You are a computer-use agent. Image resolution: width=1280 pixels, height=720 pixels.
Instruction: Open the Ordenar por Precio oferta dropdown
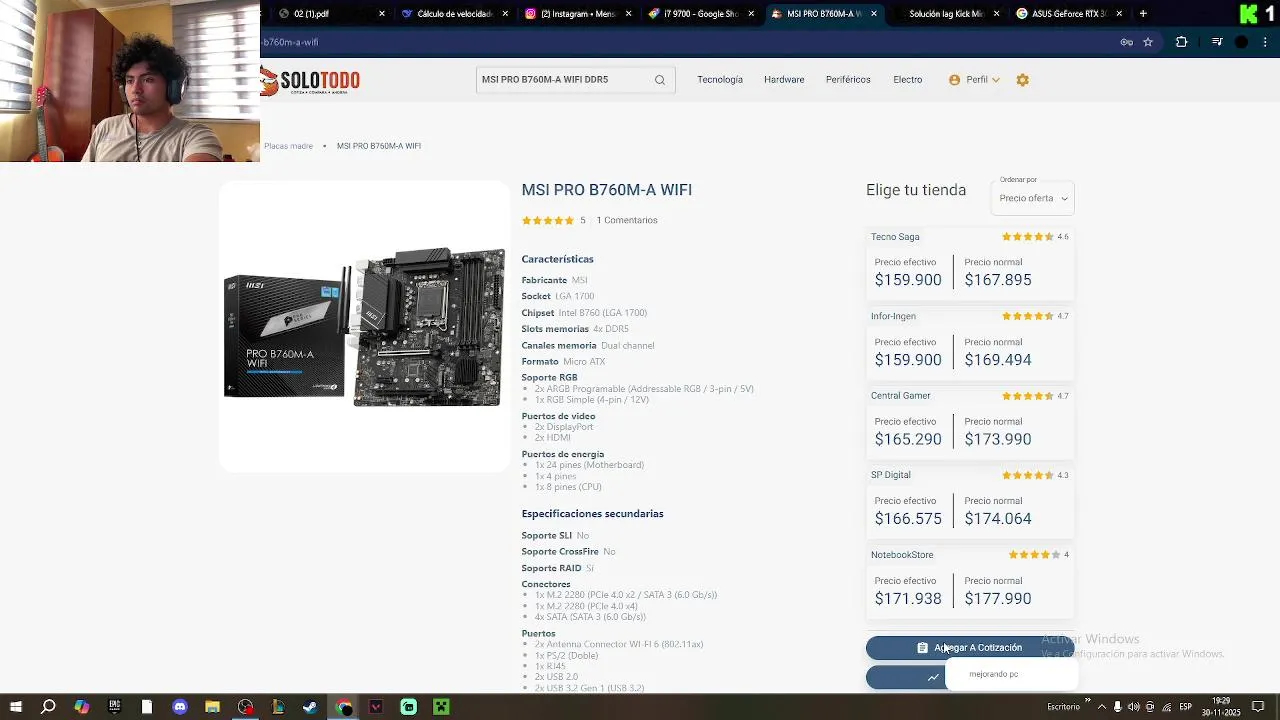point(1033,198)
